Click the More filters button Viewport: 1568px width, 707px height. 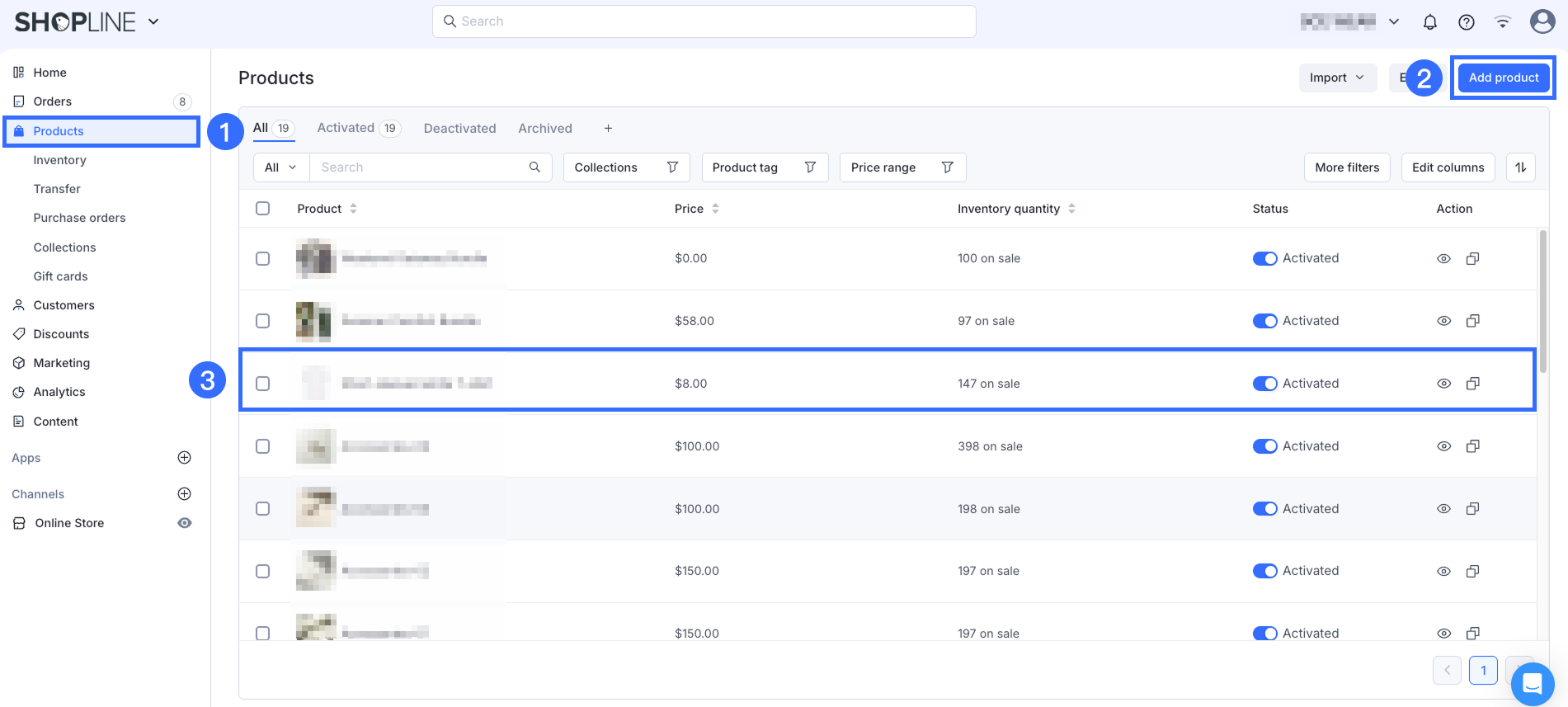pyautogui.click(x=1346, y=167)
